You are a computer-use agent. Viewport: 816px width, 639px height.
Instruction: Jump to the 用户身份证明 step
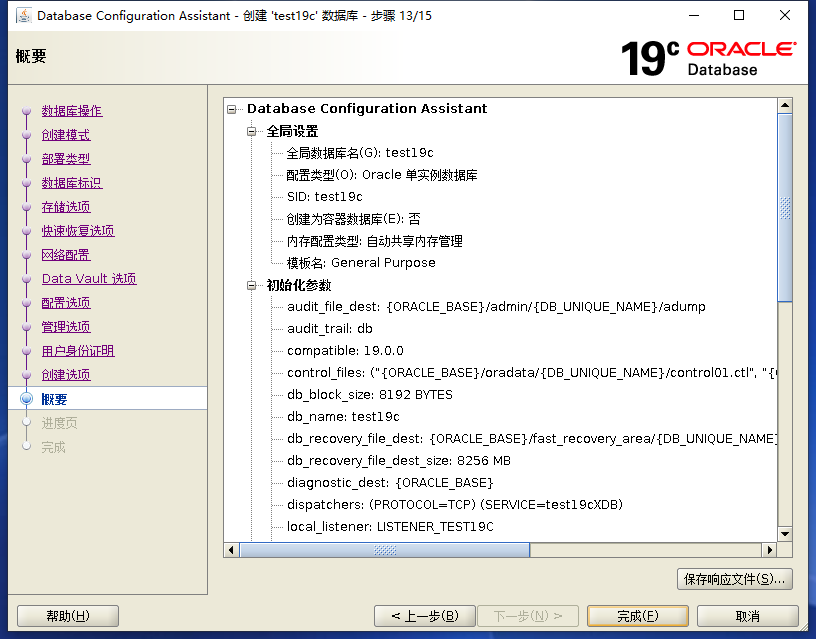78,351
